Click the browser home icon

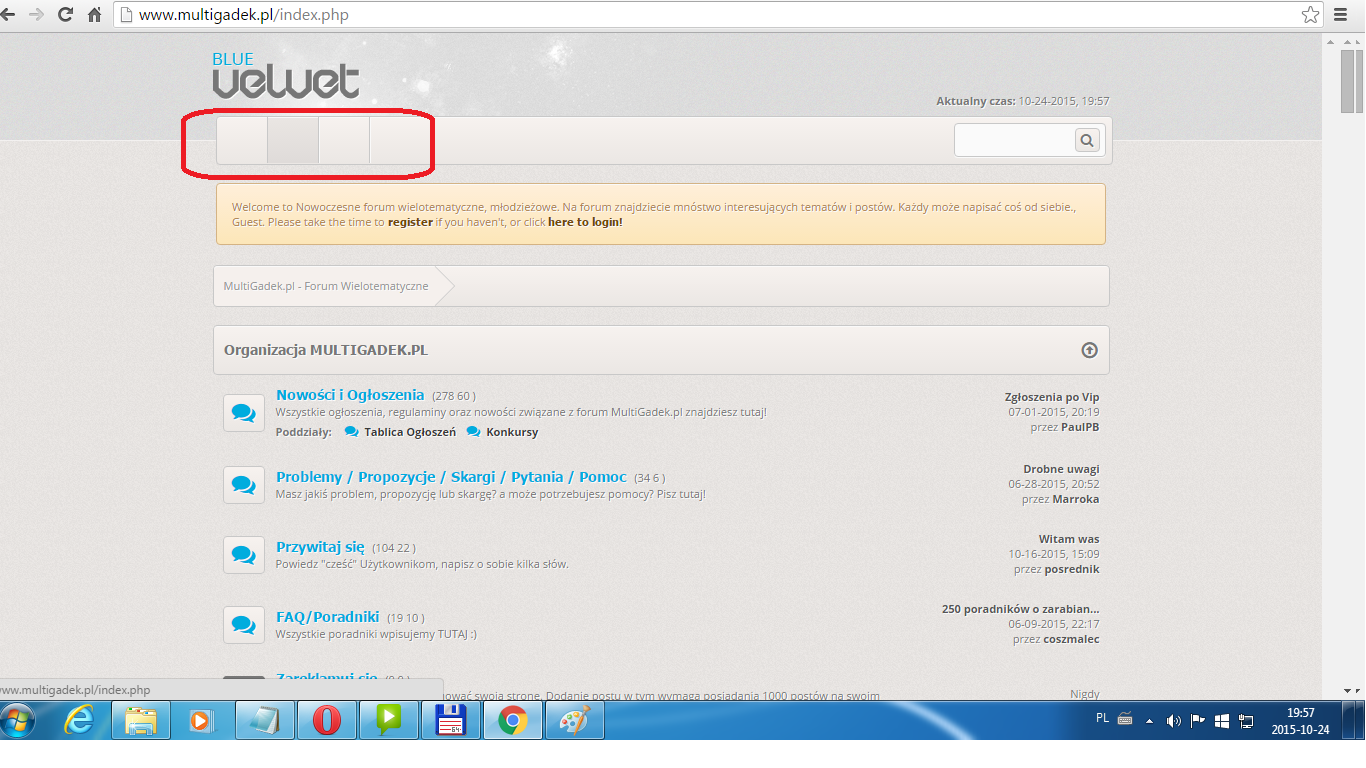click(x=95, y=14)
